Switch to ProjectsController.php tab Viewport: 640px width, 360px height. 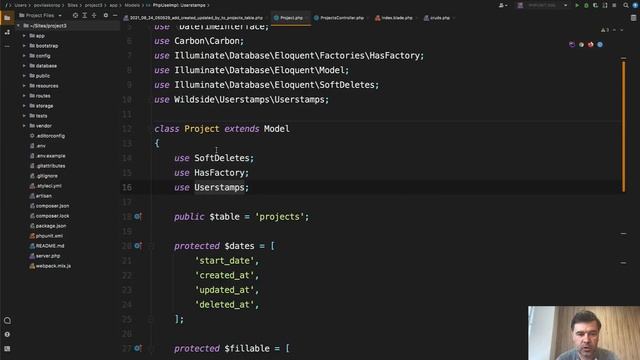(341, 18)
